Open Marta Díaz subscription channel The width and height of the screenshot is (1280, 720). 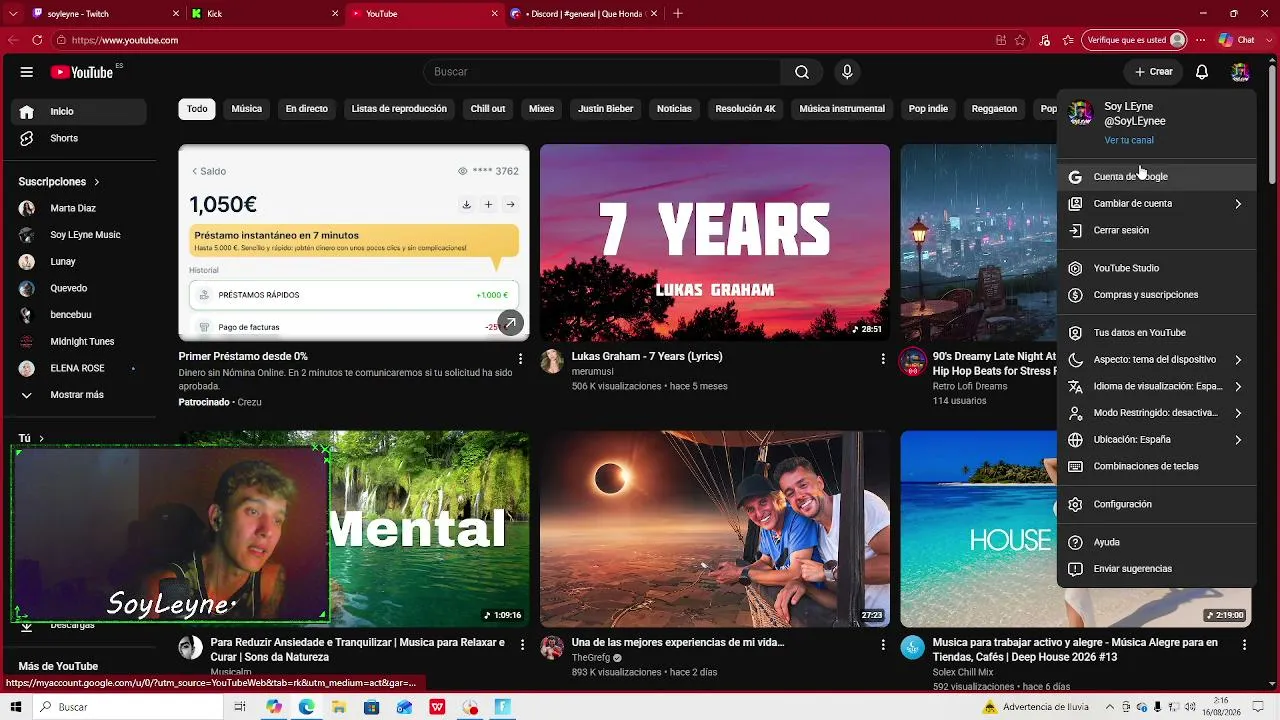[80, 208]
